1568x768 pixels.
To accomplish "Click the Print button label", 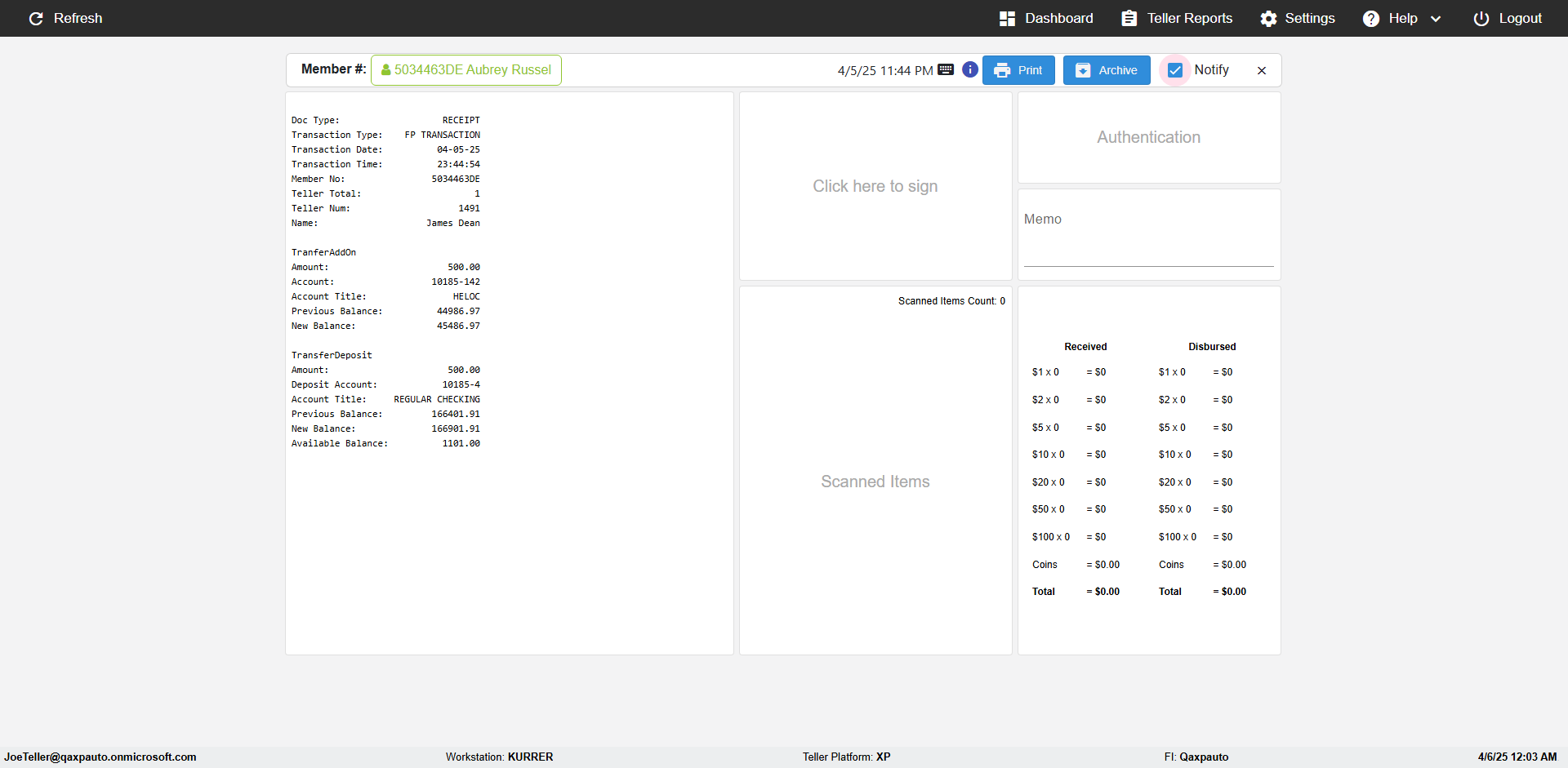I will pos(1030,71).
